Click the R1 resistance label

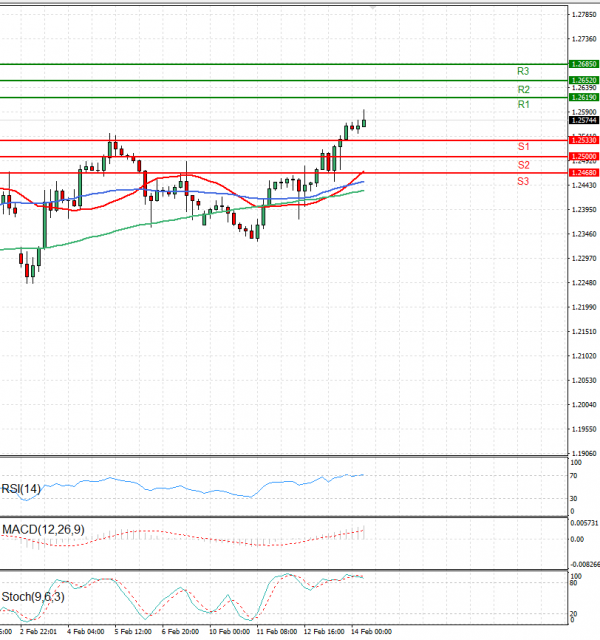click(524, 104)
